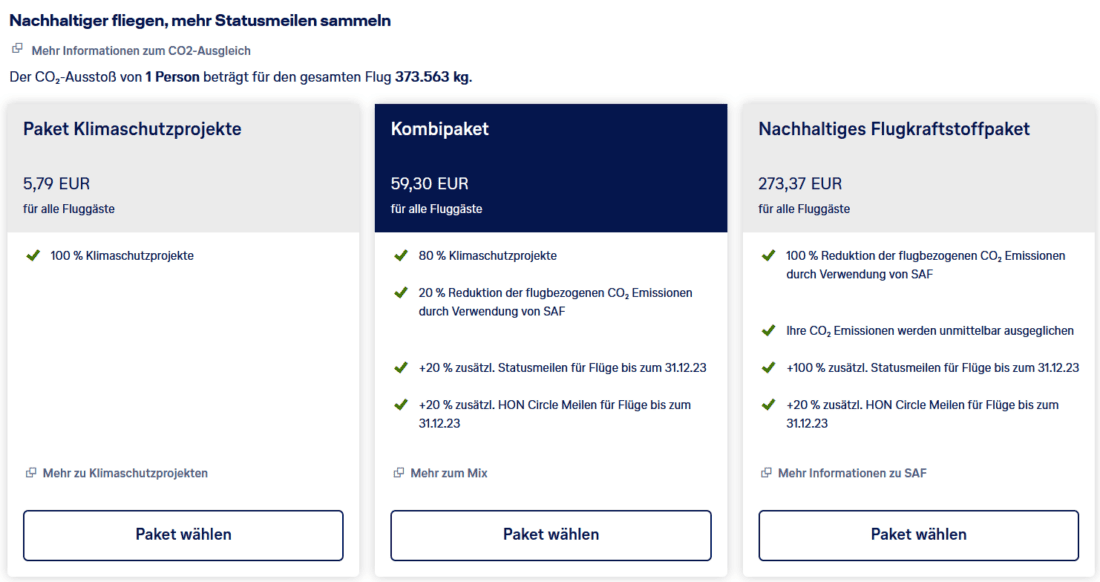Click checkmark beside 80 % Klimaschutzprojekte
1100x582 pixels.
pyautogui.click(x=401, y=256)
